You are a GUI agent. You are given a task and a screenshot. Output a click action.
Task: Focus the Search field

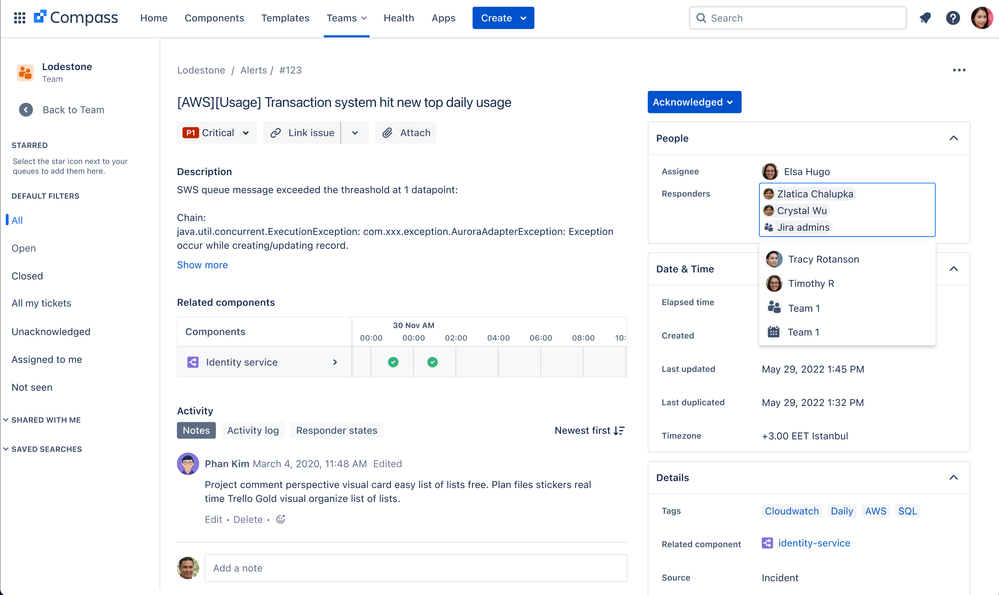[x=798, y=18]
